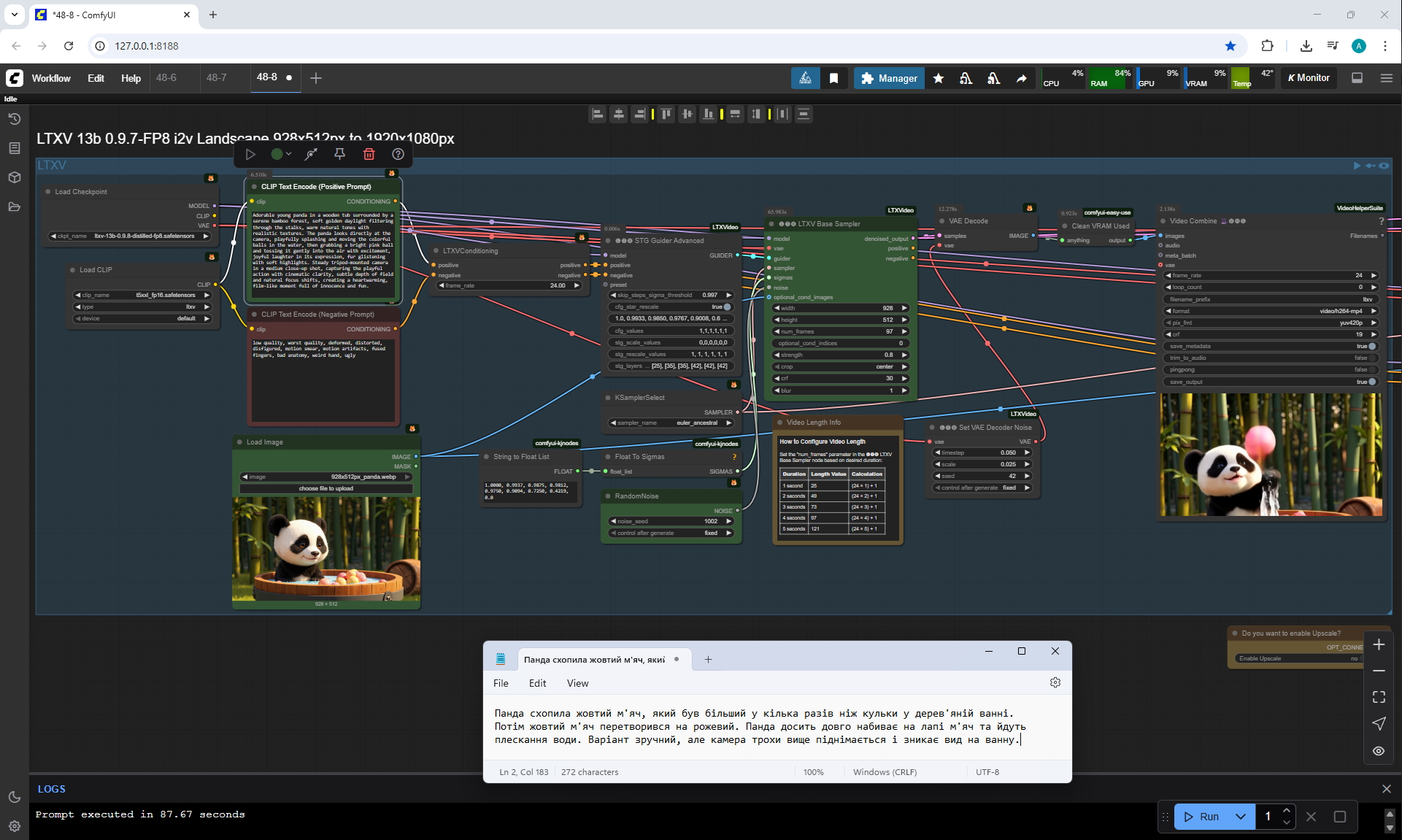Click the bookmark icon in top toolbar

coord(833,78)
